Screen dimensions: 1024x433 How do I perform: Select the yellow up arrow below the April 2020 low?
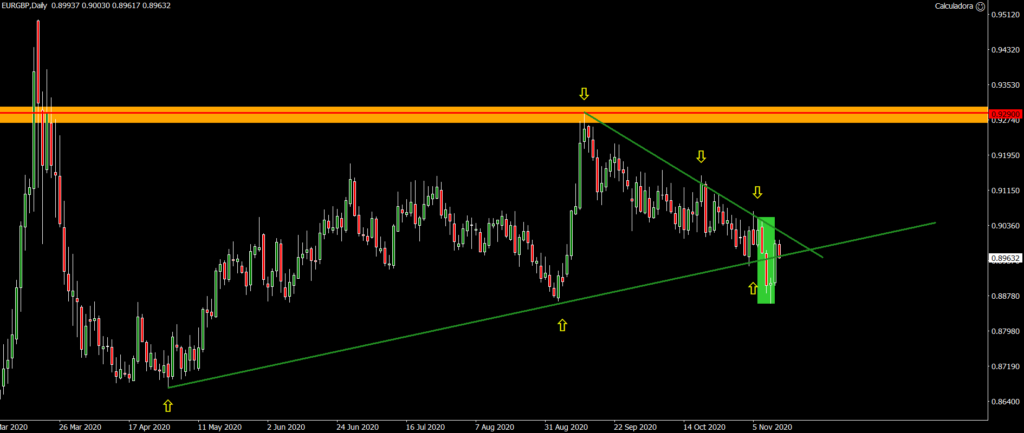tap(167, 406)
